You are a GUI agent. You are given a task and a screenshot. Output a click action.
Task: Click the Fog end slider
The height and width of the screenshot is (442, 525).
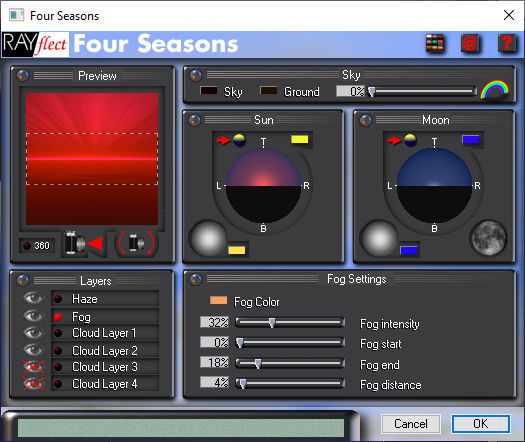[x=290, y=363]
